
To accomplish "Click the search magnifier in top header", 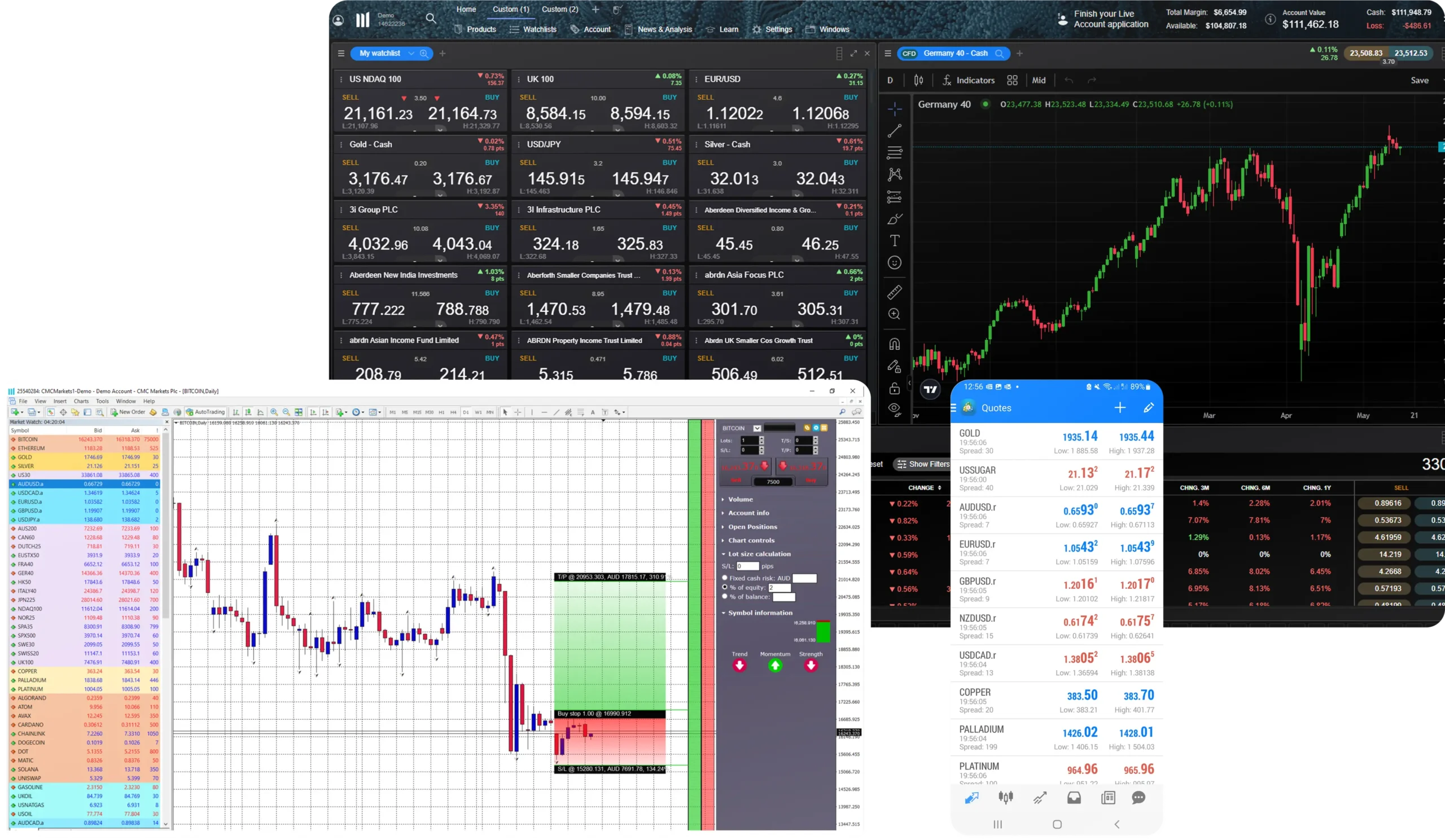I will point(431,19).
